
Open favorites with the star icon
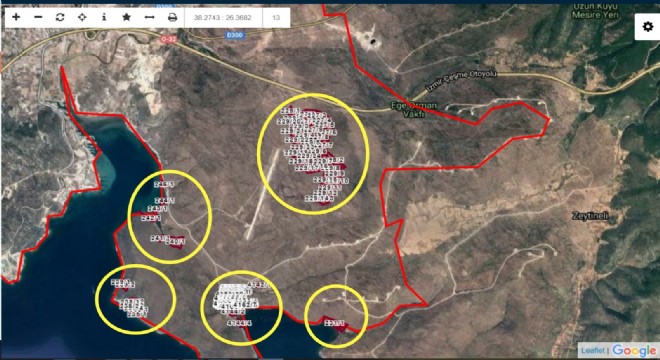tap(126, 17)
